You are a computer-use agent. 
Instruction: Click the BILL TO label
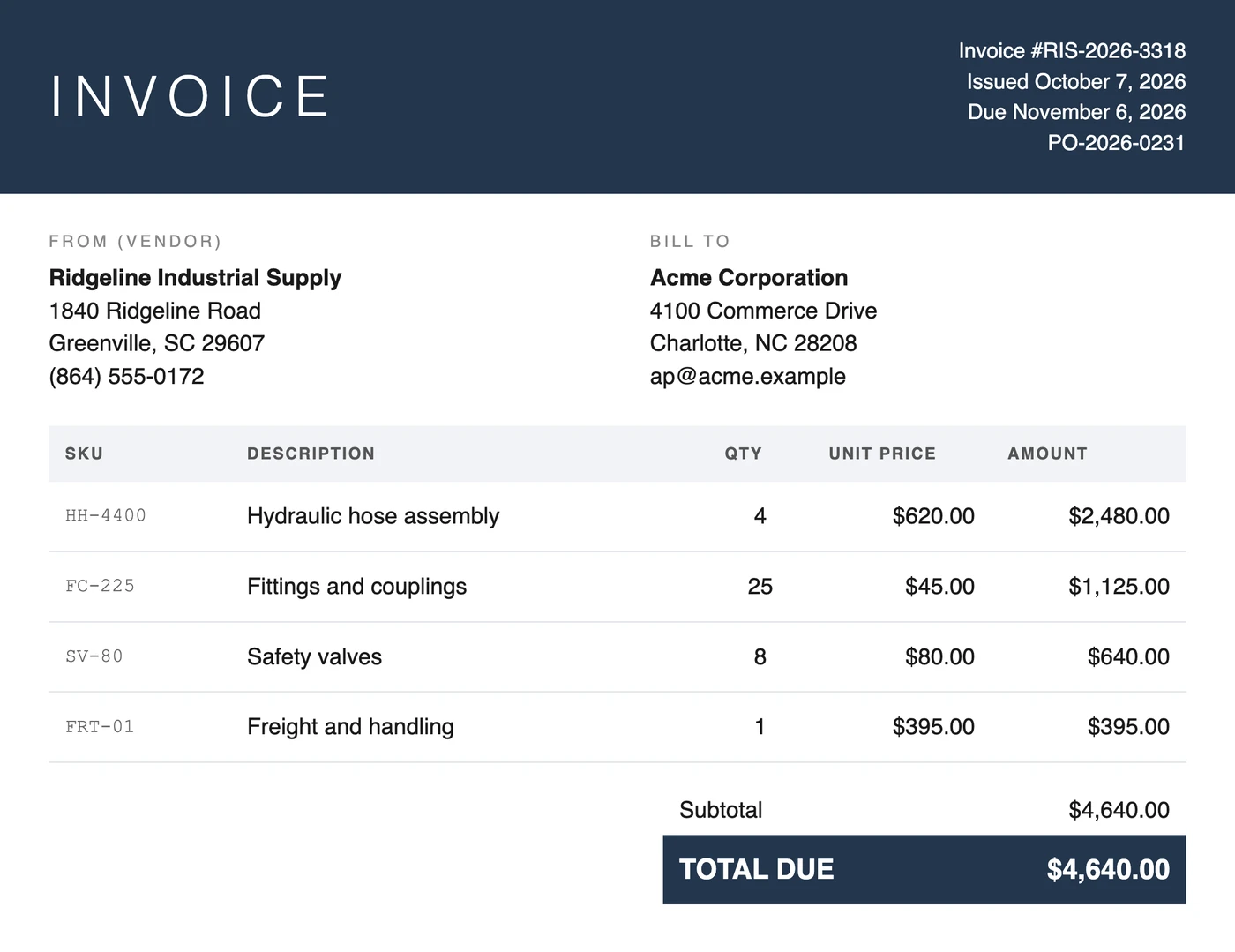point(690,242)
